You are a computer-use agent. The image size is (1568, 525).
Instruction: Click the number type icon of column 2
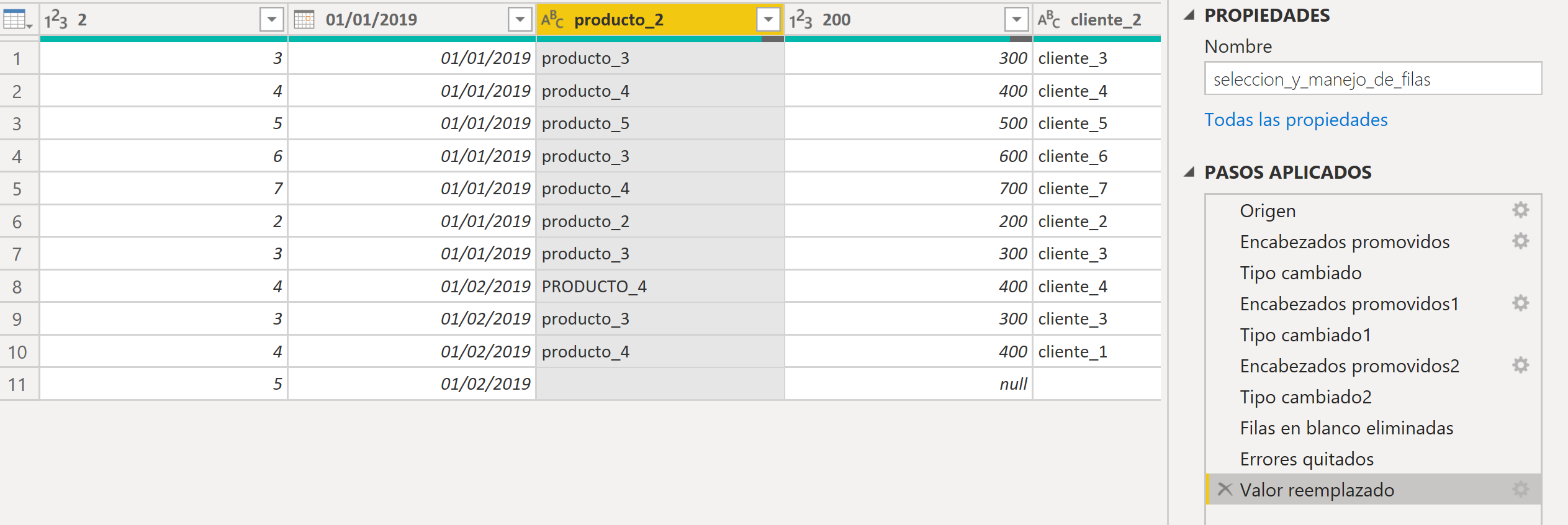pyautogui.click(x=56, y=20)
